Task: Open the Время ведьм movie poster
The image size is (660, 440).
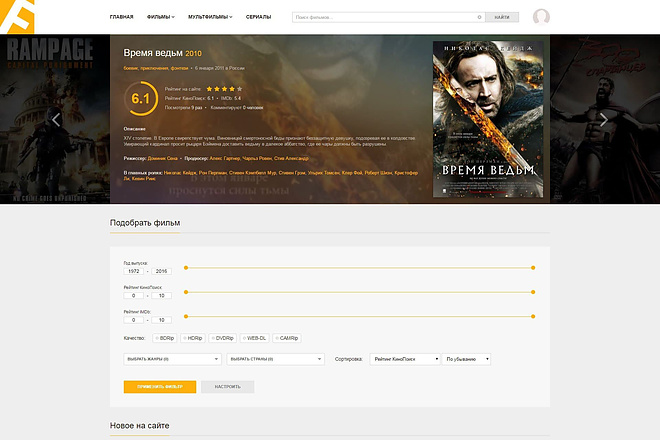Action: (x=488, y=119)
